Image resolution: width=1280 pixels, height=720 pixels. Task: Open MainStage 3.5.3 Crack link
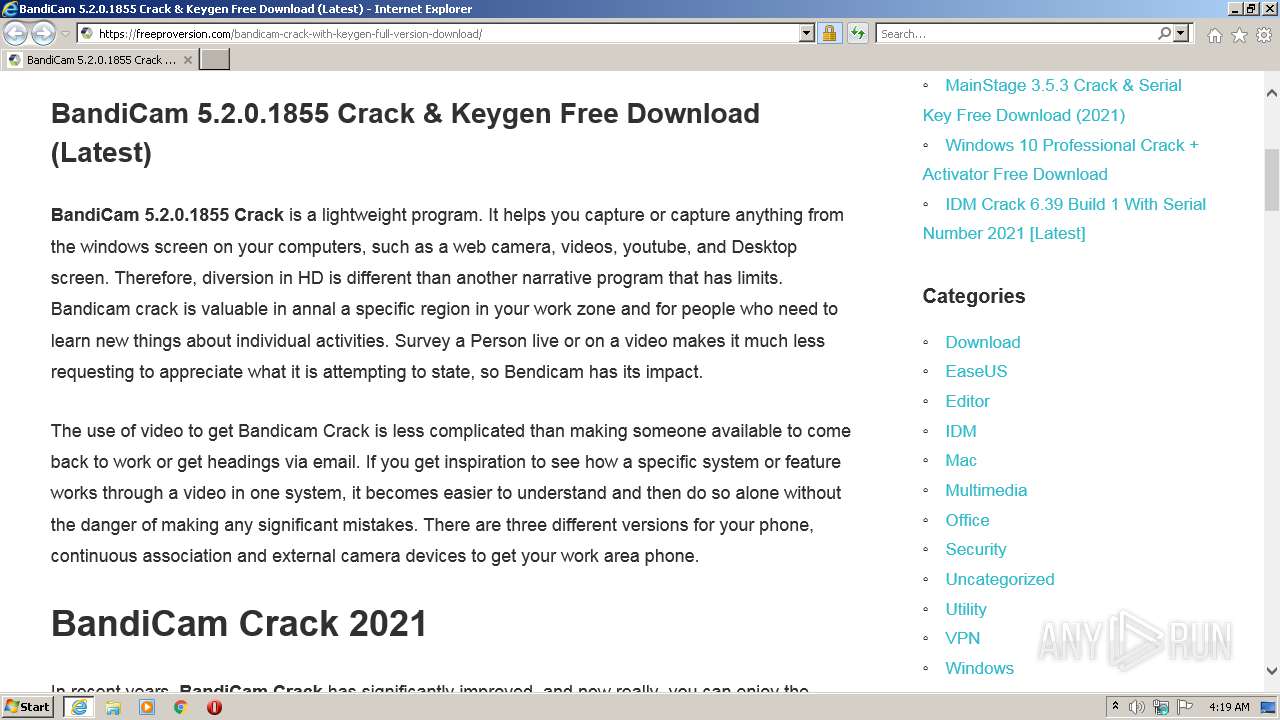[1052, 100]
